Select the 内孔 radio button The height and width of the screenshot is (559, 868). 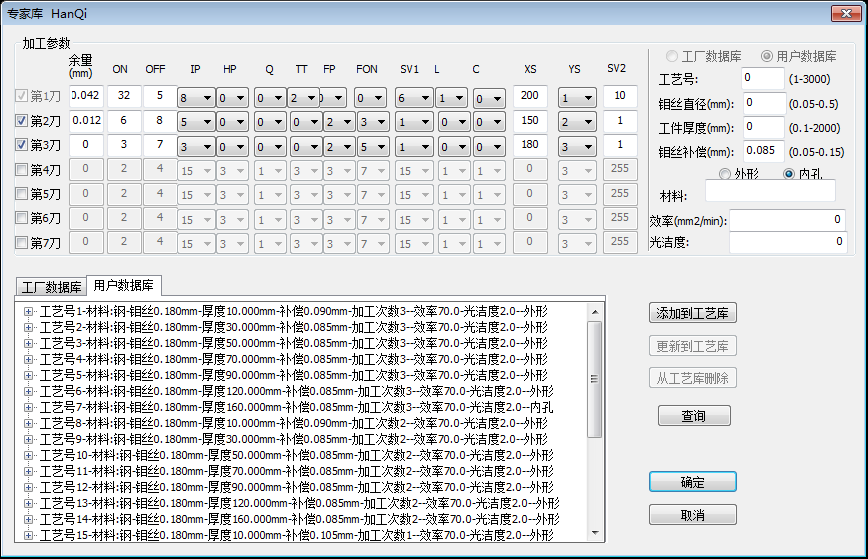click(789, 174)
